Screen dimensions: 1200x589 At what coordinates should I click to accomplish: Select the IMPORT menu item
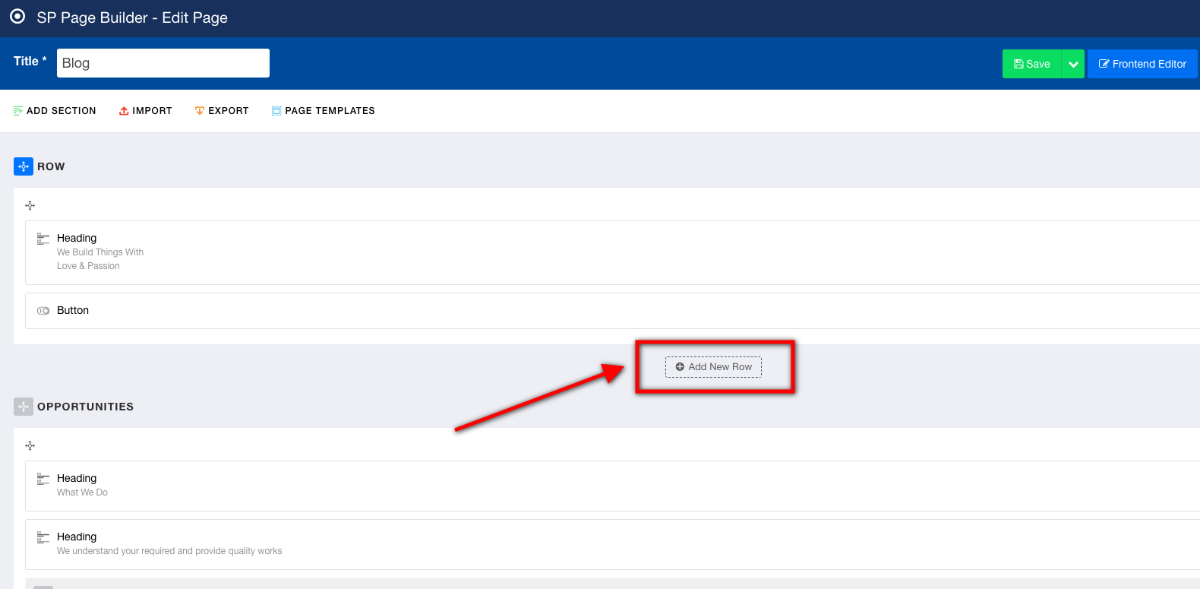pyautogui.click(x=145, y=110)
